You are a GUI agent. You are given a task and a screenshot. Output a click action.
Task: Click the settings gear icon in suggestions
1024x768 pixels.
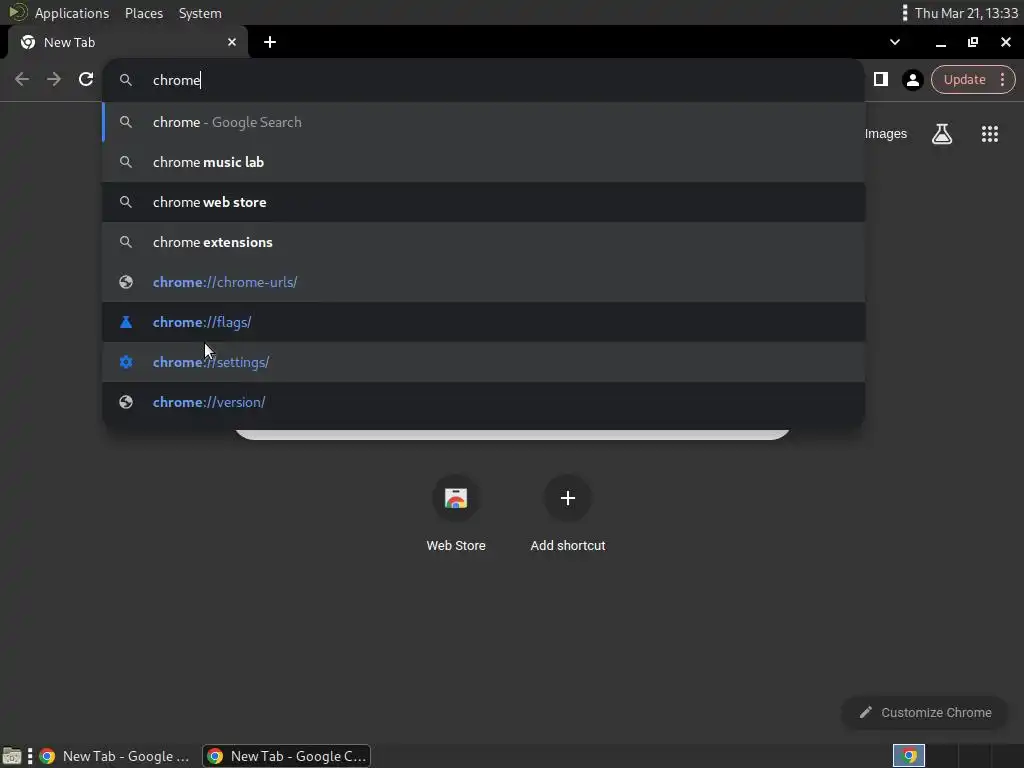click(126, 362)
